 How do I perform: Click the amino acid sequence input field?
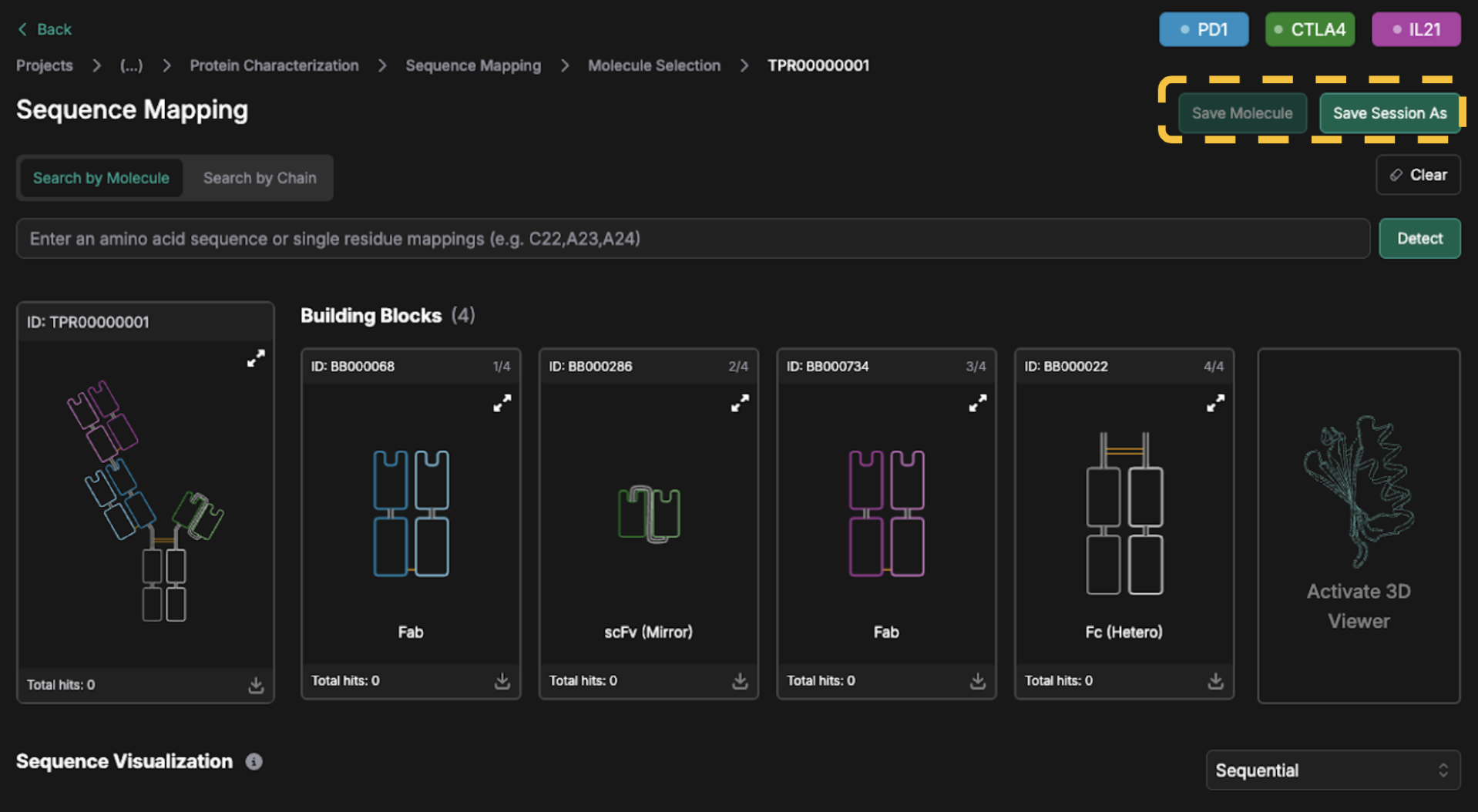coord(692,239)
